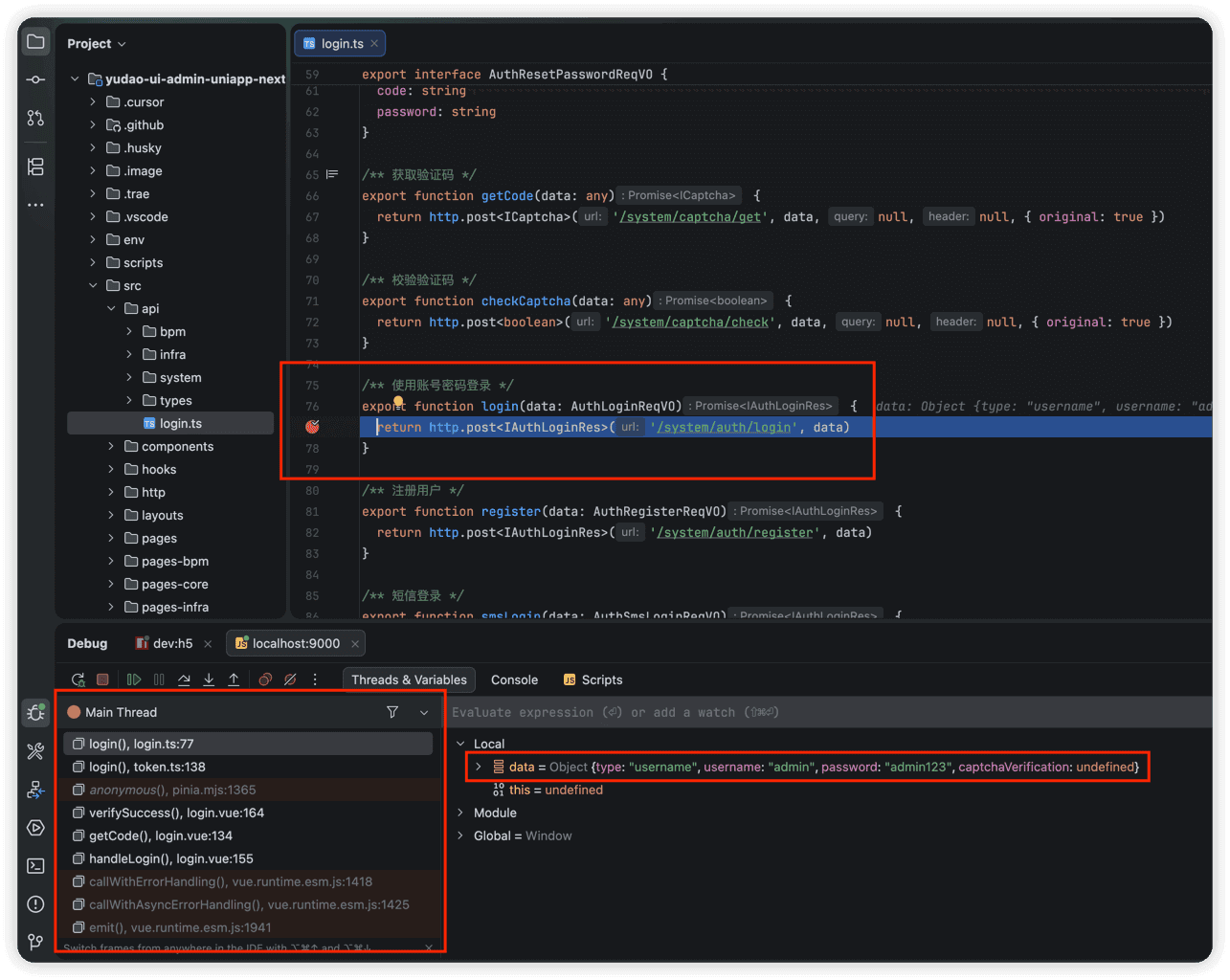Focus the Evaluate expression input field

[829, 712]
